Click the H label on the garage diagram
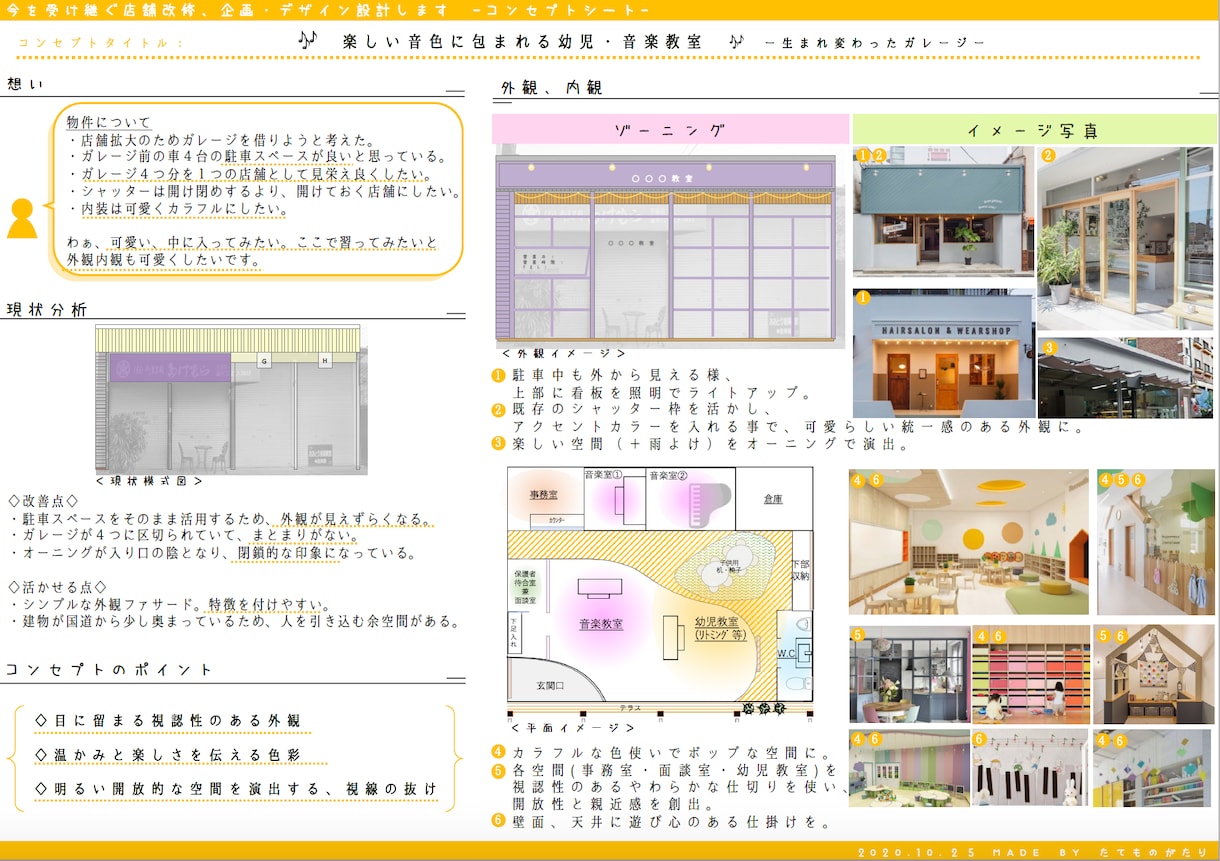Image resolution: width=1220 pixels, height=861 pixels. pos(325,361)
